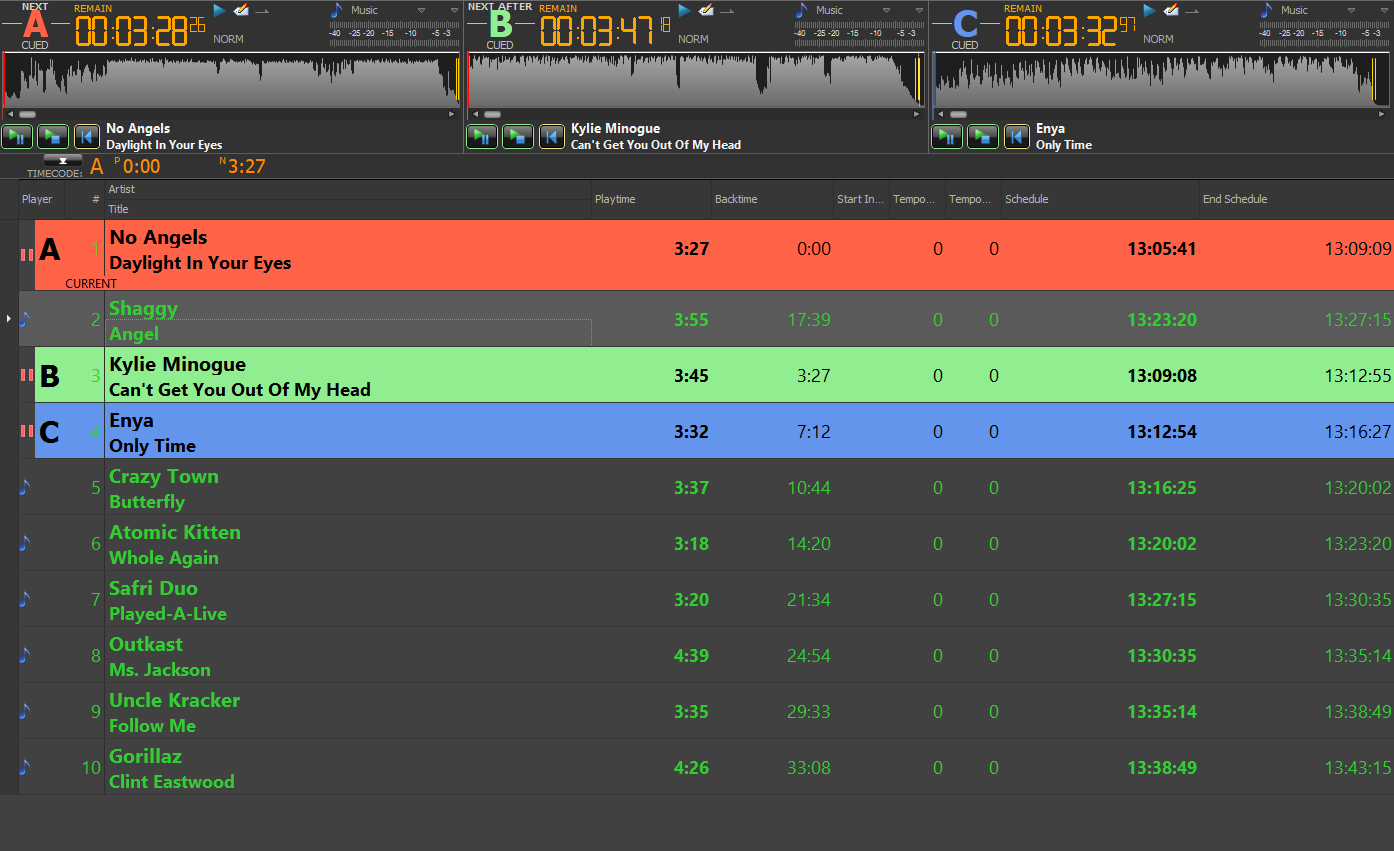
Task: Select the Crazy Town Butterfly playlist row
Action: tap(400, 488)
